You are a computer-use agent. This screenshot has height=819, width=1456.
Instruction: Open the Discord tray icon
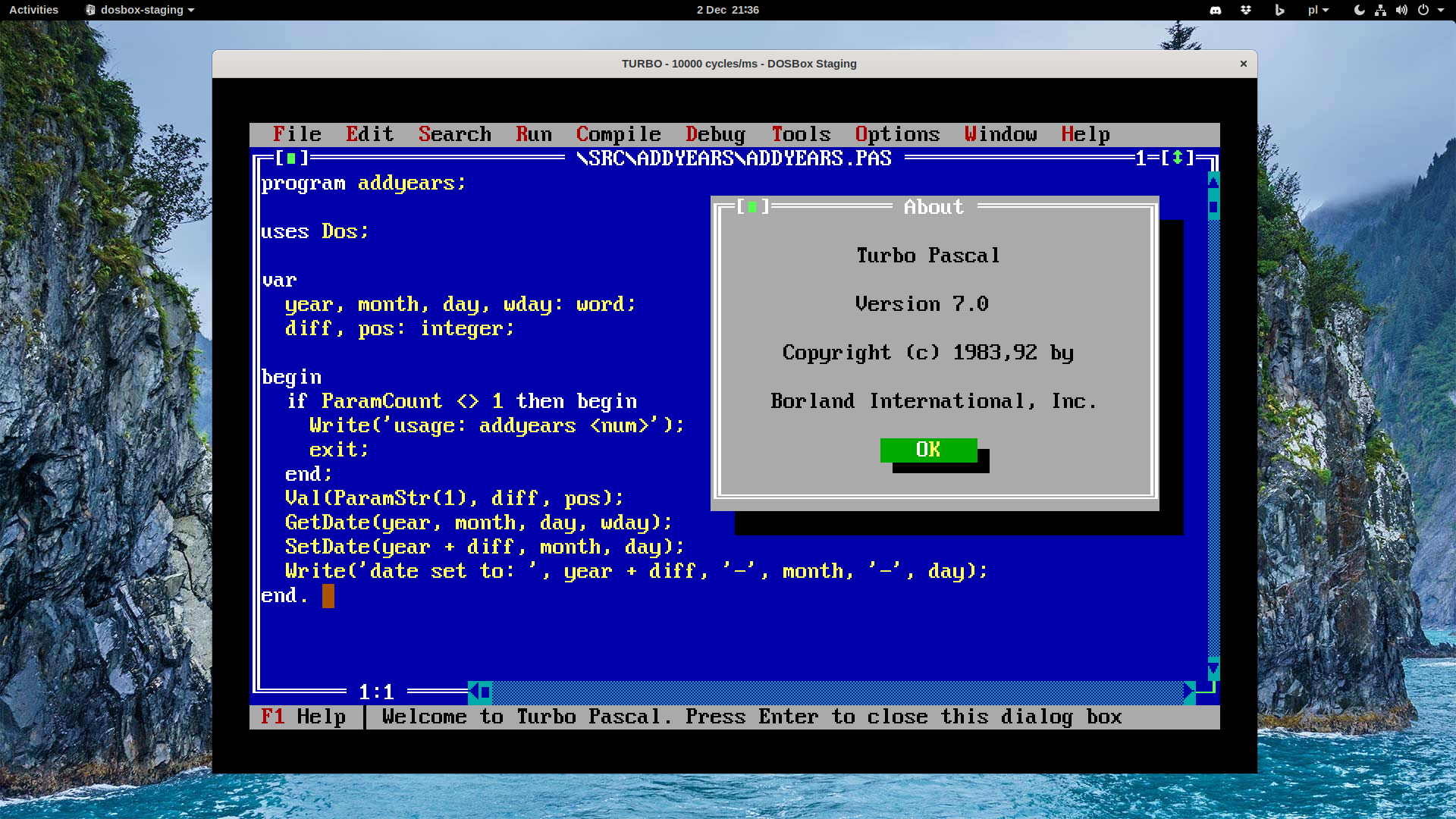(1216, 10)
